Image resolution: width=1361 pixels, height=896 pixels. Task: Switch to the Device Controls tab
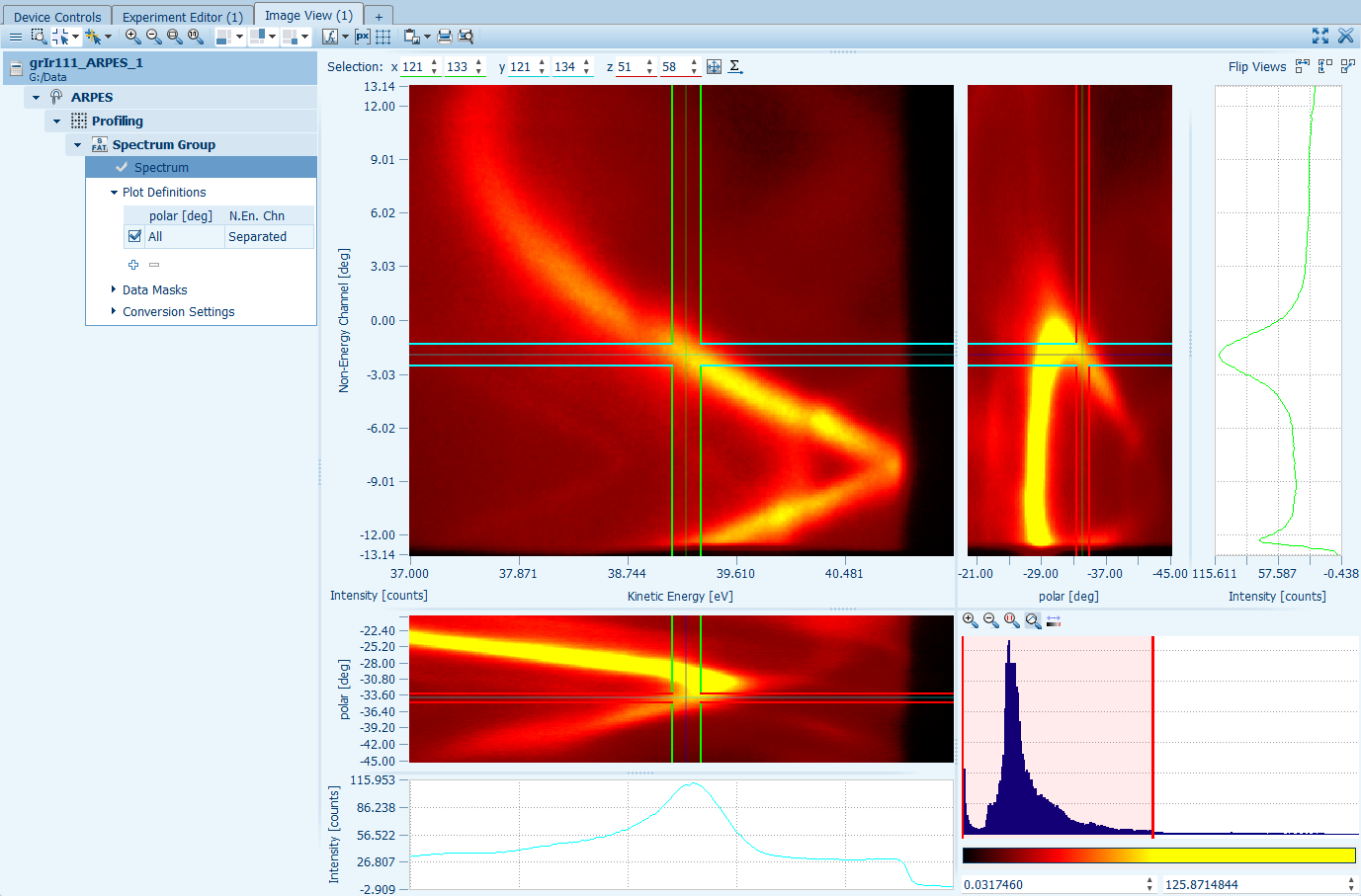pos(57,17)
